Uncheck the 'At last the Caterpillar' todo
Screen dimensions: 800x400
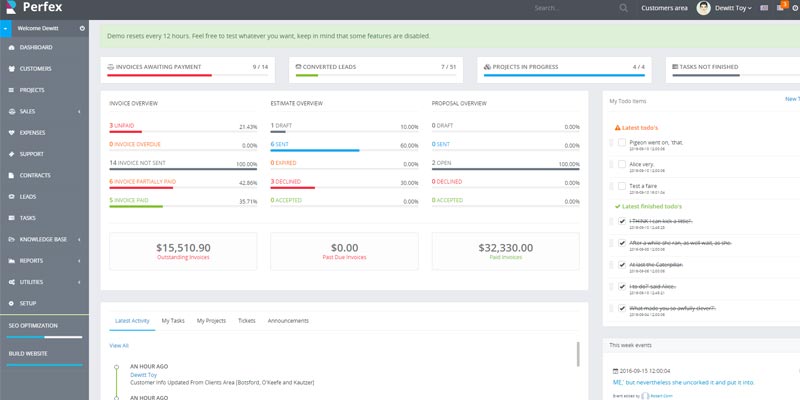[x=620, y=265]
